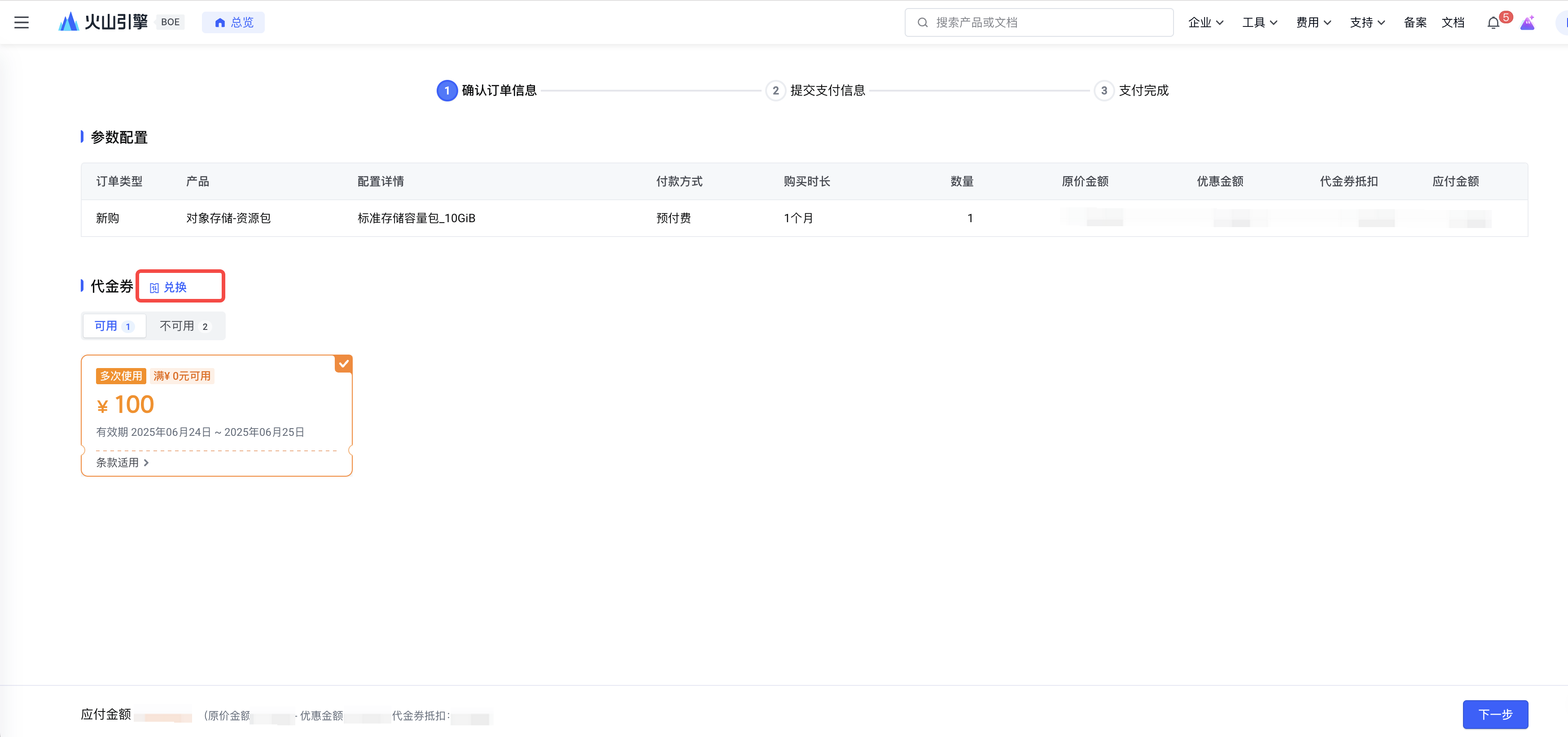This screenshot has width=1568, height=737.
Task: Click the search magnifier icon
Action: 922,22
